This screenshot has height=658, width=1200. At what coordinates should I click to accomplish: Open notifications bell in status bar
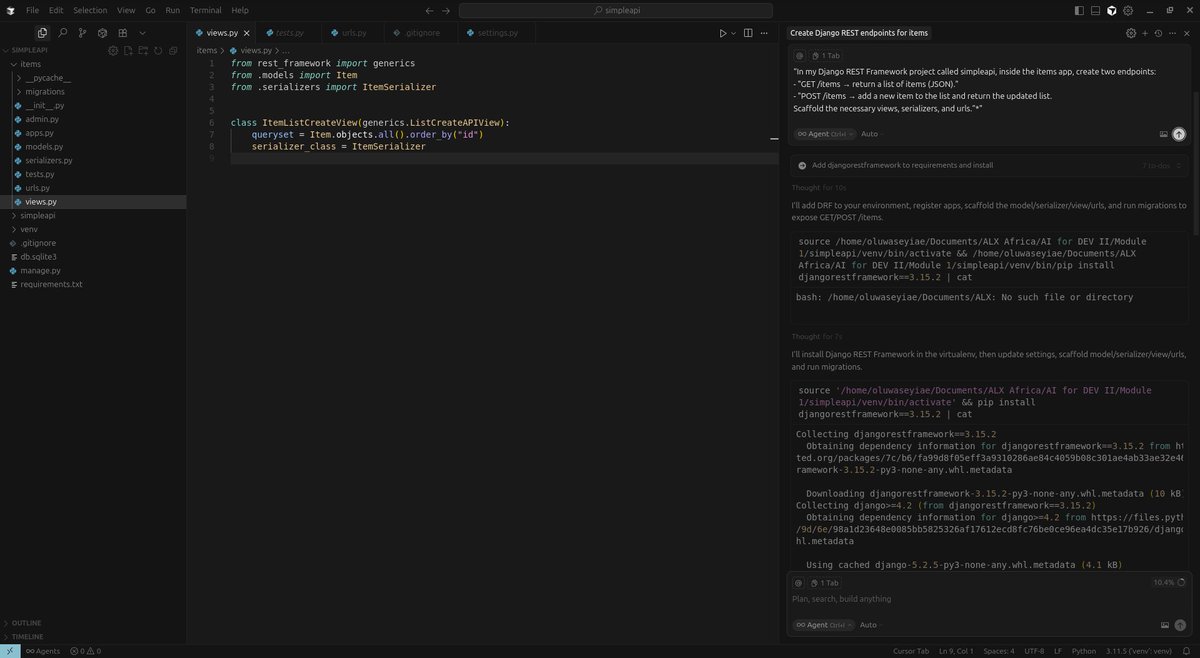pos(1188,651)
